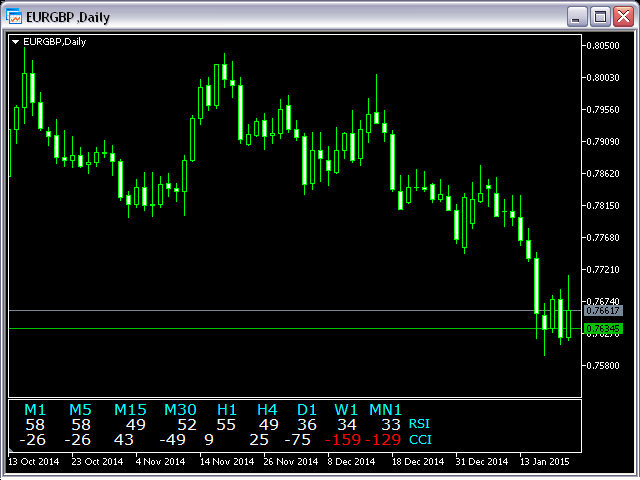Click red CCI value -129 under MN1

(383, 440)
